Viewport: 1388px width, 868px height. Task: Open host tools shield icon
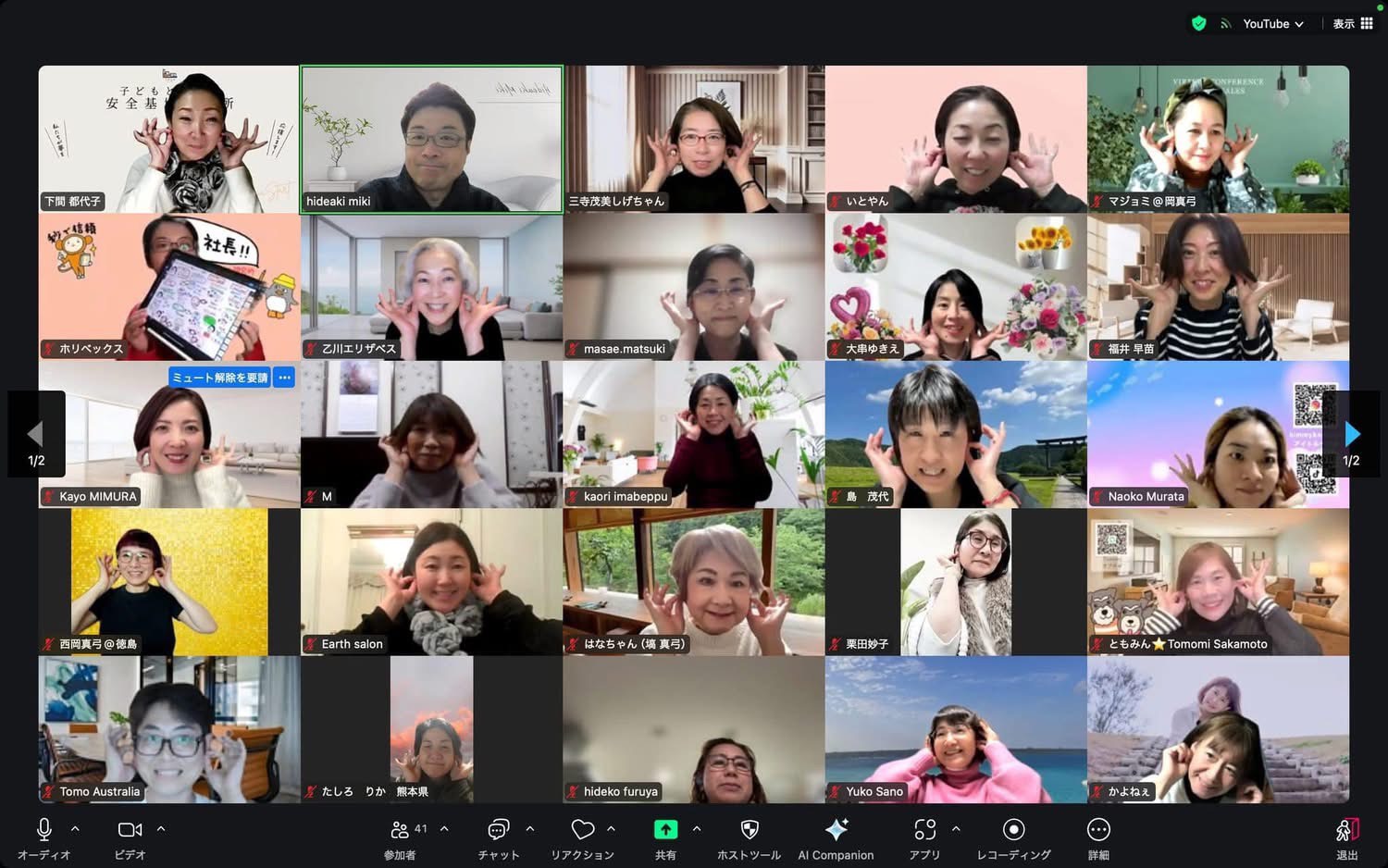(750, 829)
